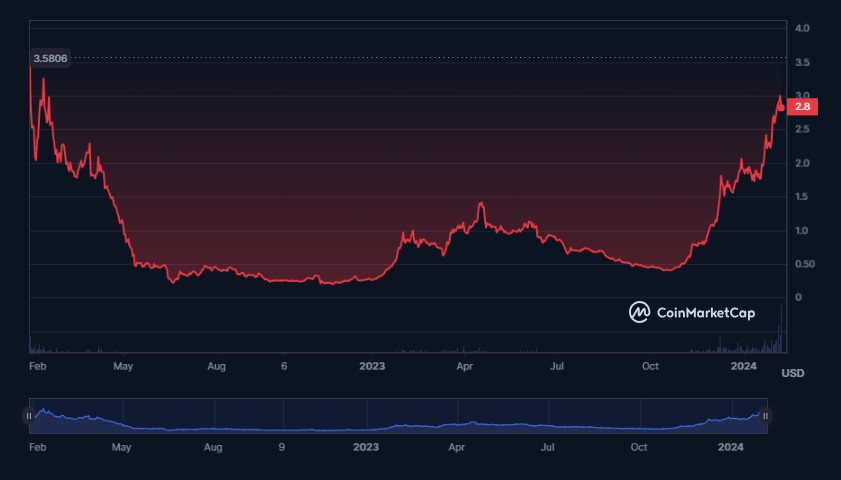This screenshot has width=841, height=480.
Task: Click the 0.50 y-axis price label
Action: (805, 264)
